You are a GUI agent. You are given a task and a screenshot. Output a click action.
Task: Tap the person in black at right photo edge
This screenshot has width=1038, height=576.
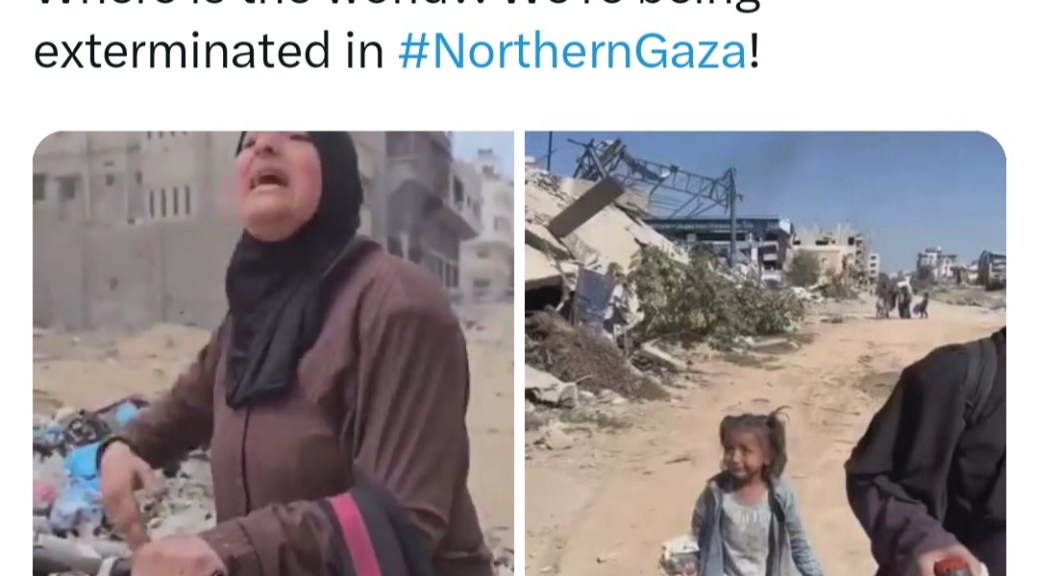click(x=930, y=457)
